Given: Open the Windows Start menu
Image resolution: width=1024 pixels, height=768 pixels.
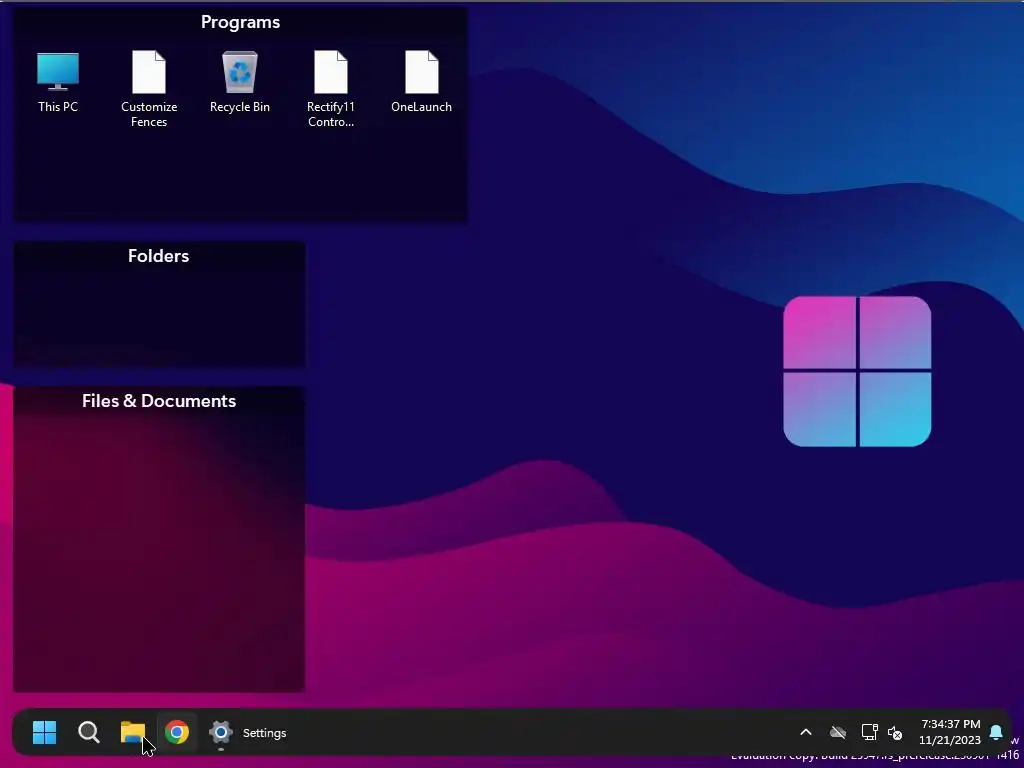Looking at the screenshot, I should [44, 733].
